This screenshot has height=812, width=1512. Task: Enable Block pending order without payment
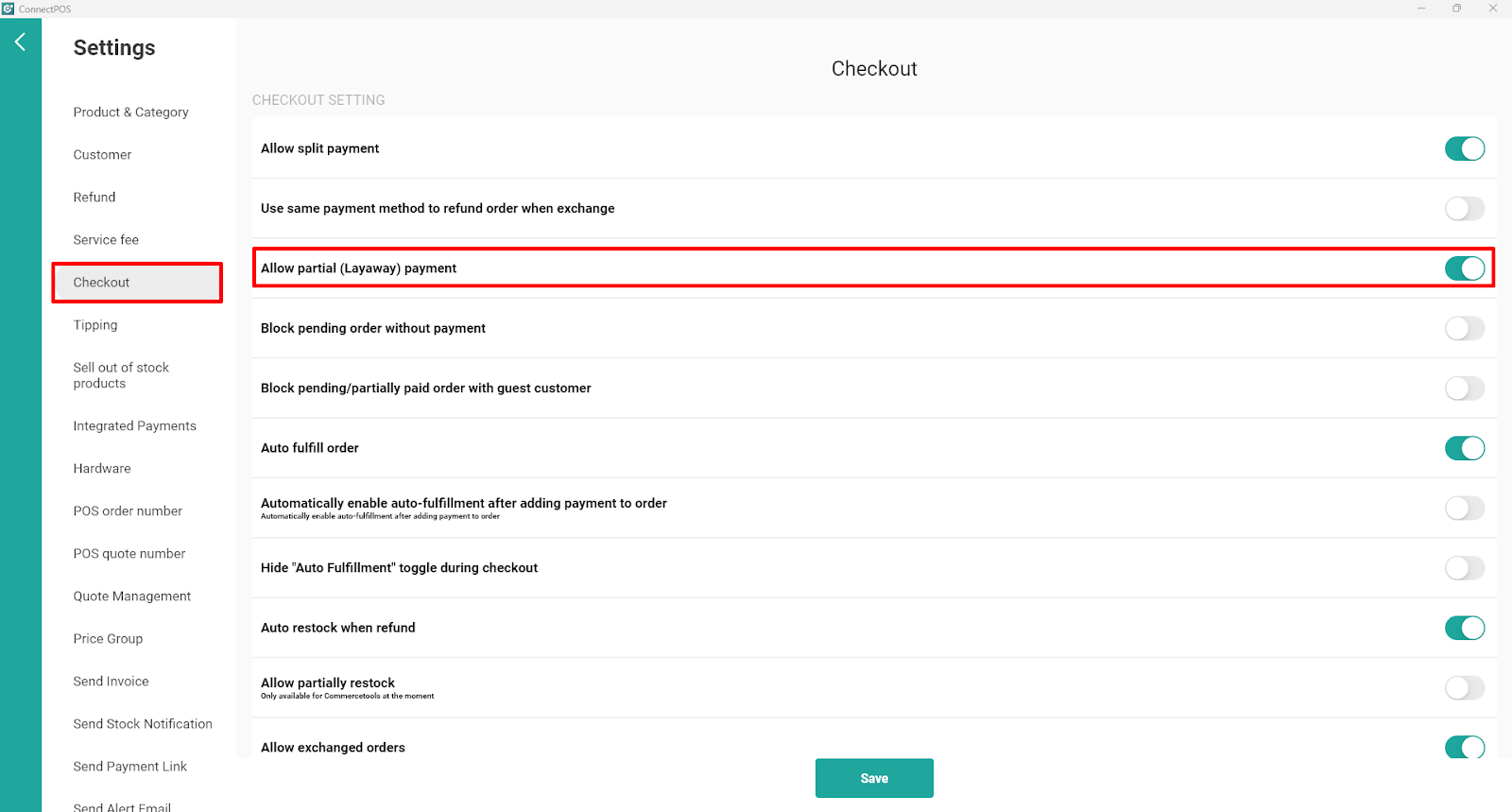[1465, 328]
